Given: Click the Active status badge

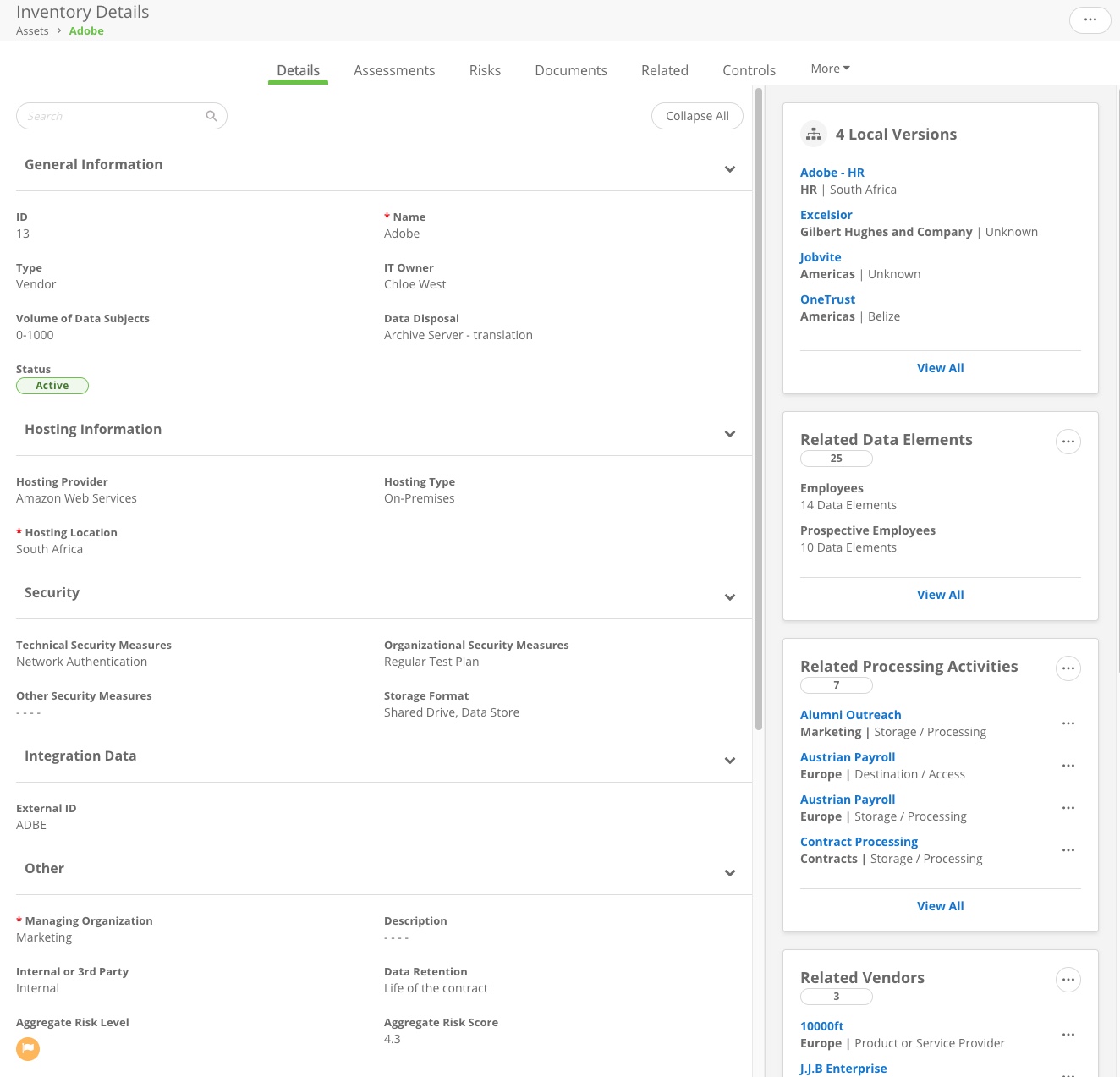Looking at the screenshot, I should [x=52, y=385].
